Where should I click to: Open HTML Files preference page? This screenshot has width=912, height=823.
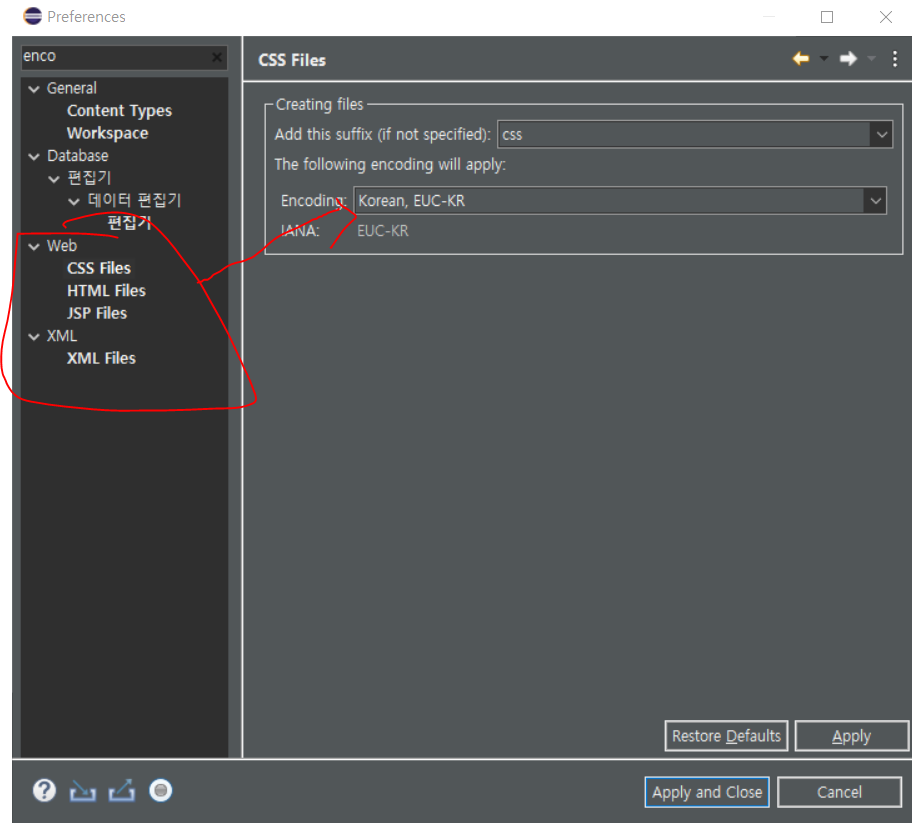pyautogui.click(x=106, y=291)
